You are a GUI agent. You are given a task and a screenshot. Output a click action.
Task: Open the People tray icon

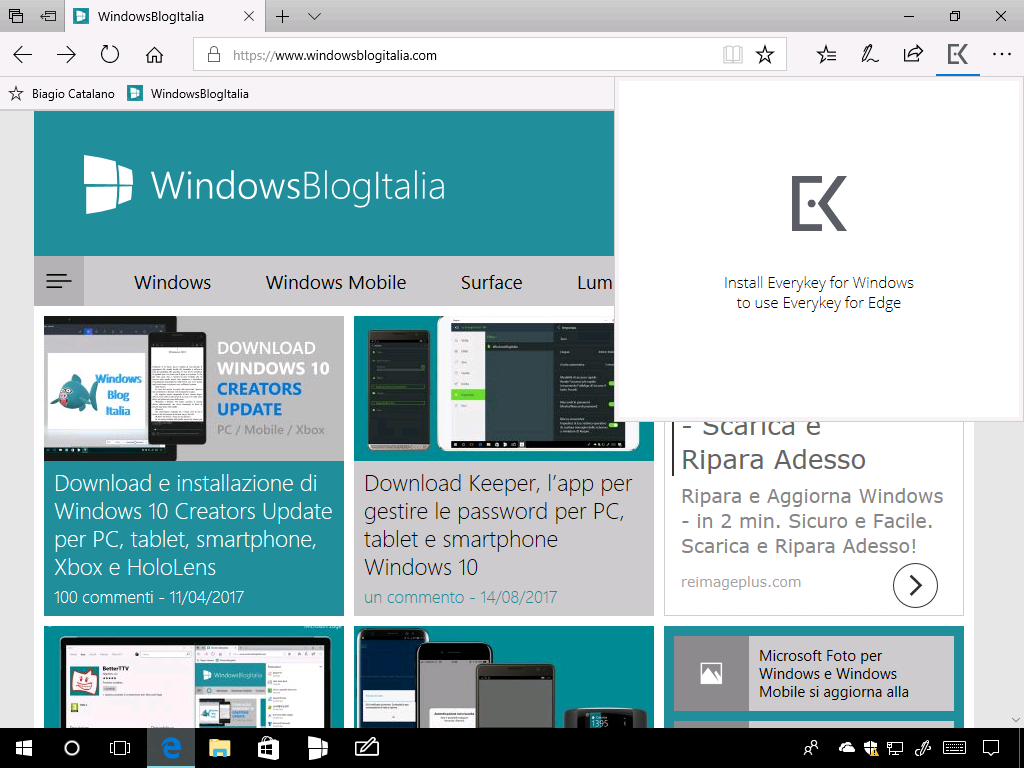(x=811, y=748)
